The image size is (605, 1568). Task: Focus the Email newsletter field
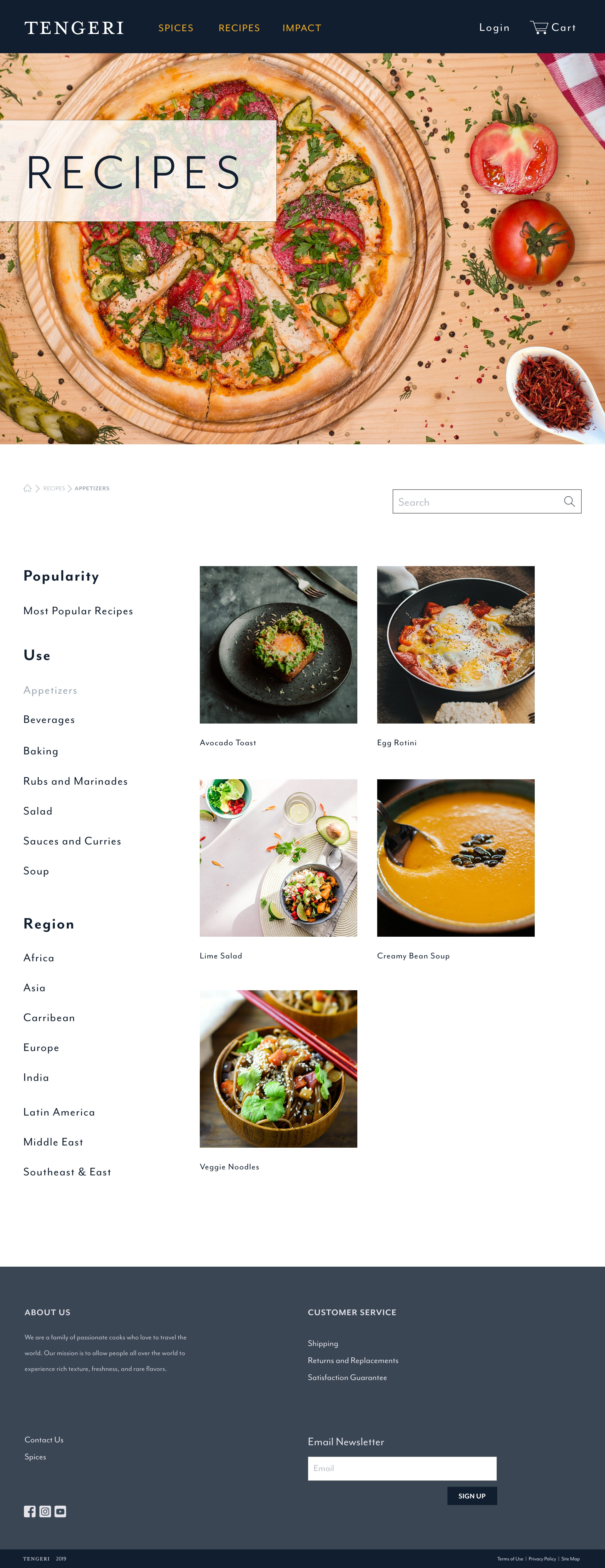pos(402,1468)
